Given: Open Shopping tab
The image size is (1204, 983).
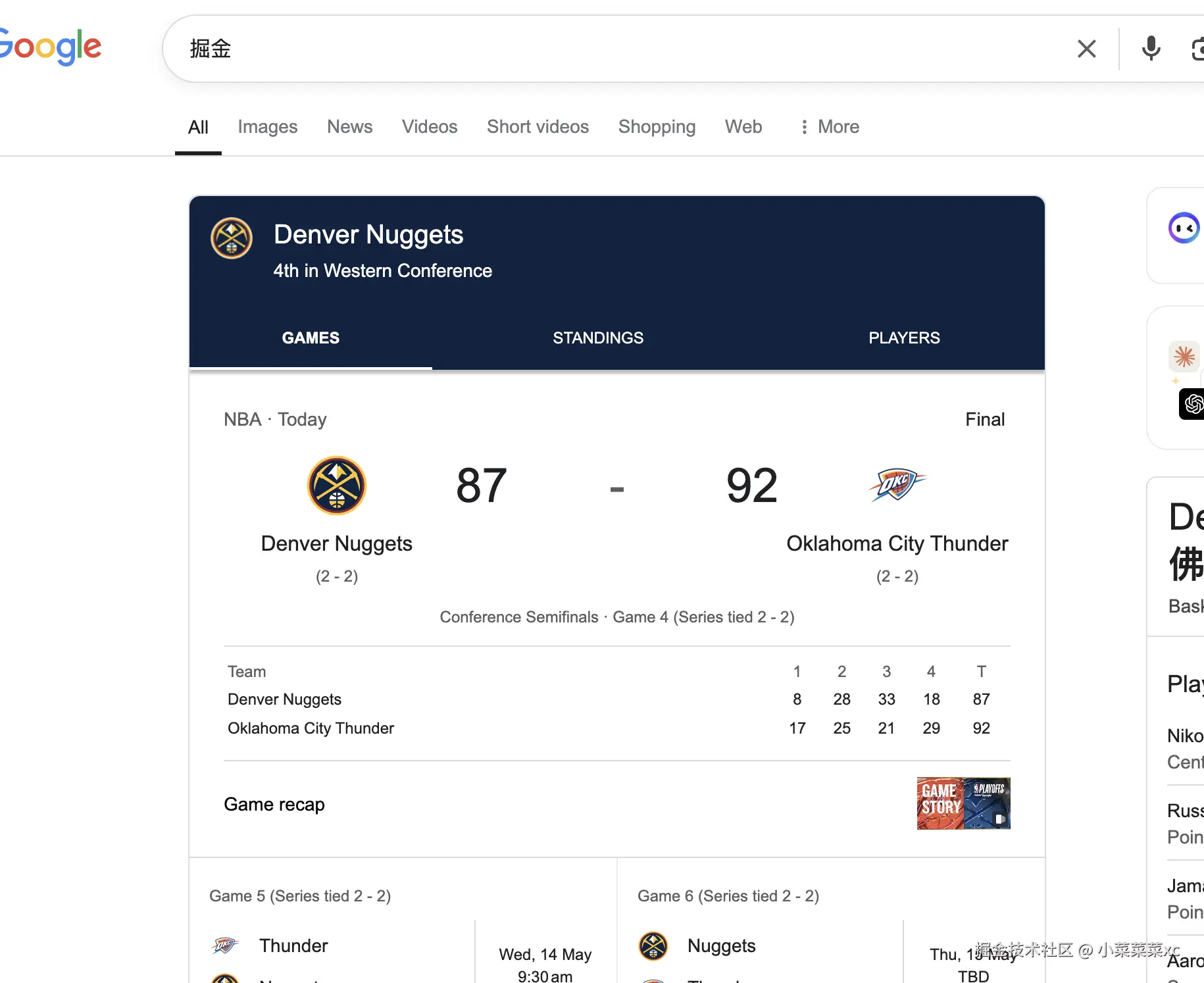Looking at the screenshot, I should tap(657, 127).
